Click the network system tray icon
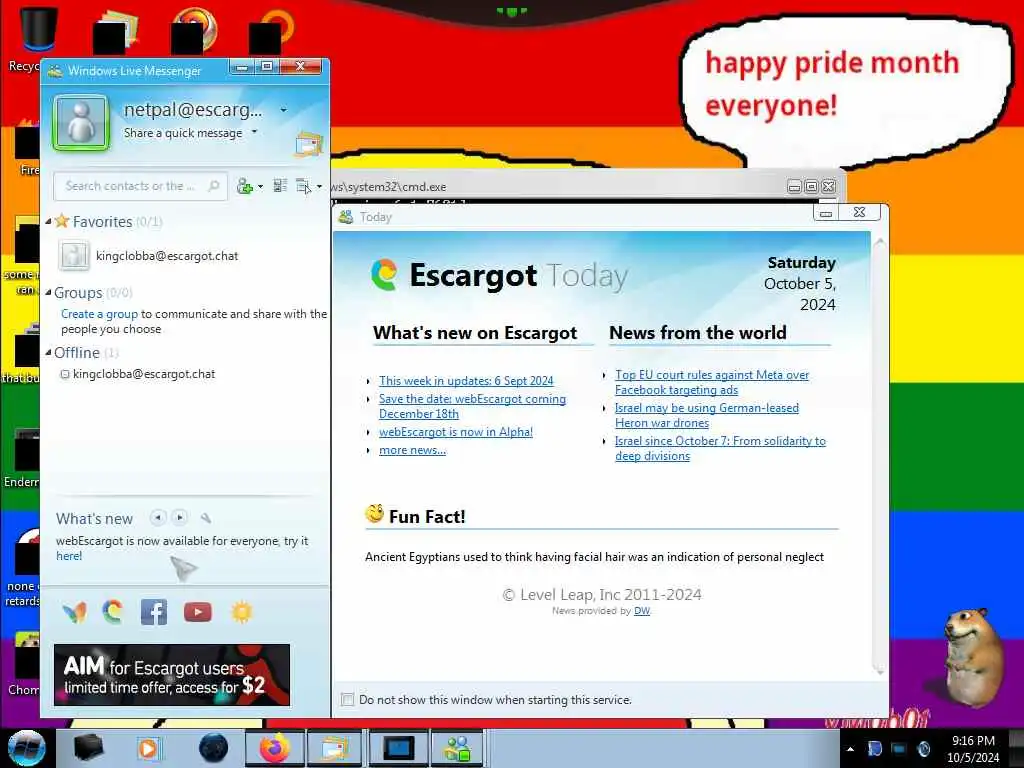 click(899, 749)
